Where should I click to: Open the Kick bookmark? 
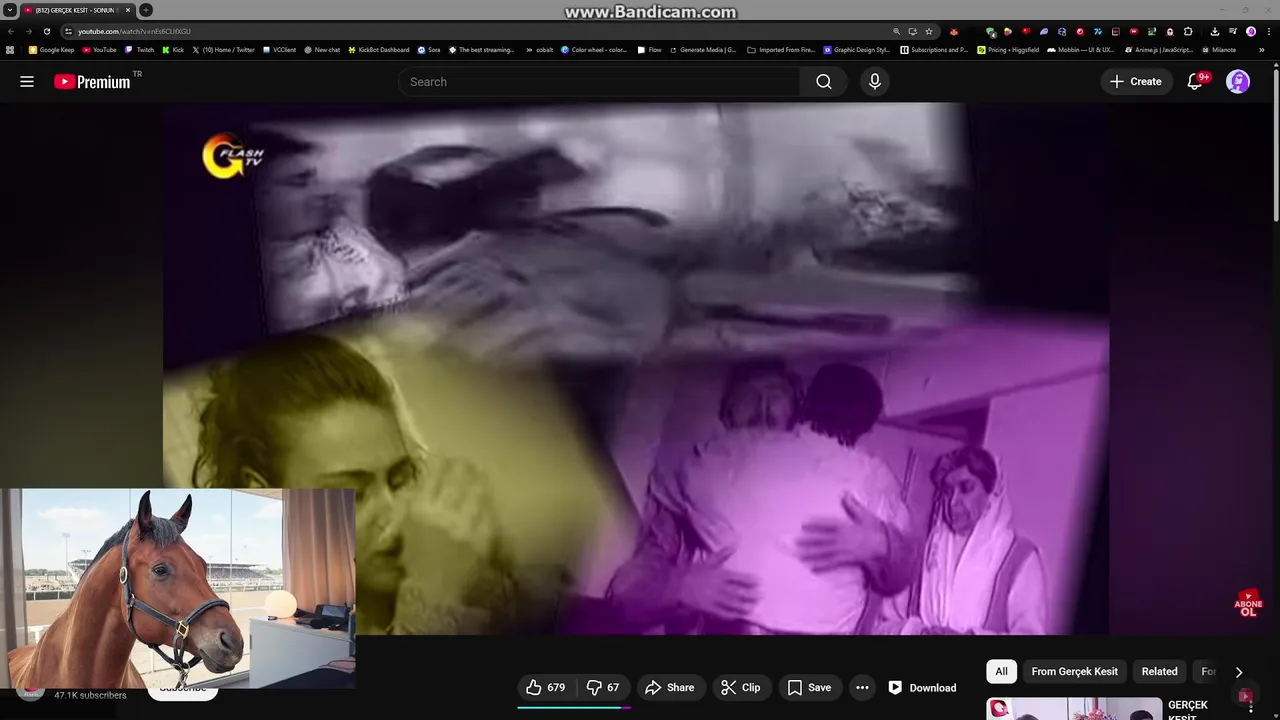[173, 49]
